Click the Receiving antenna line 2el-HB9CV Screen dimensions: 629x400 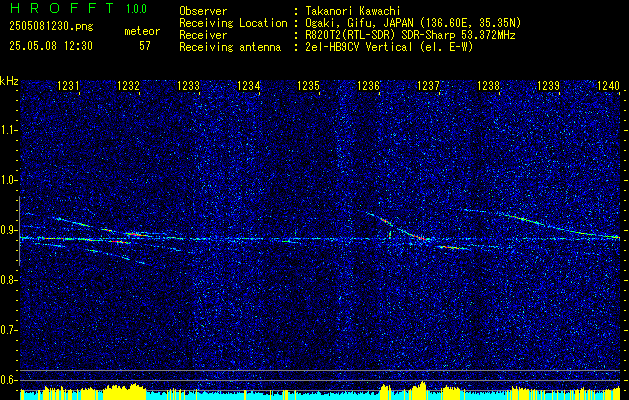tap(389, 47)
